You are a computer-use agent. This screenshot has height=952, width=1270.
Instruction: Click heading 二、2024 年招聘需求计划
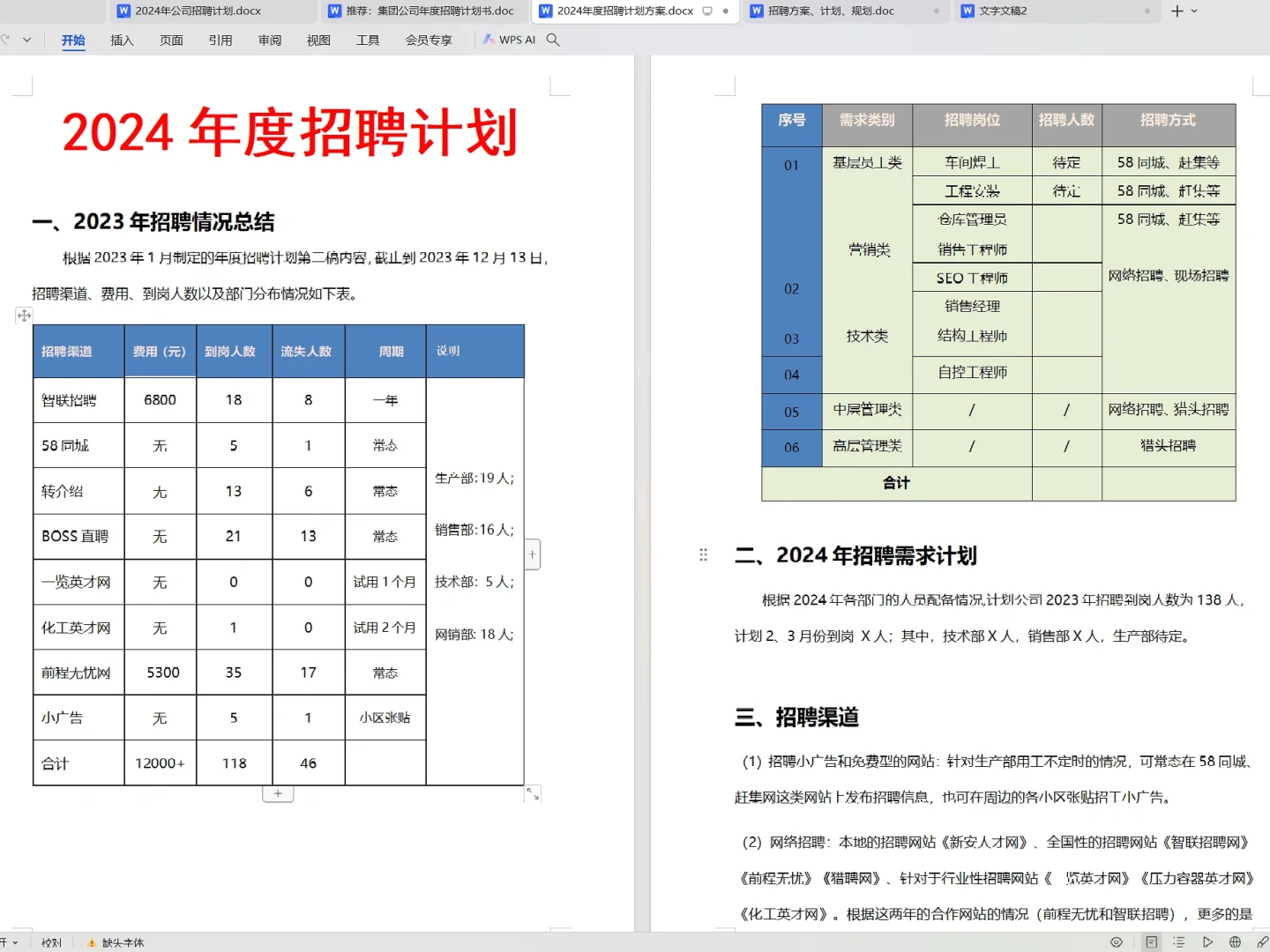(855, 555)
